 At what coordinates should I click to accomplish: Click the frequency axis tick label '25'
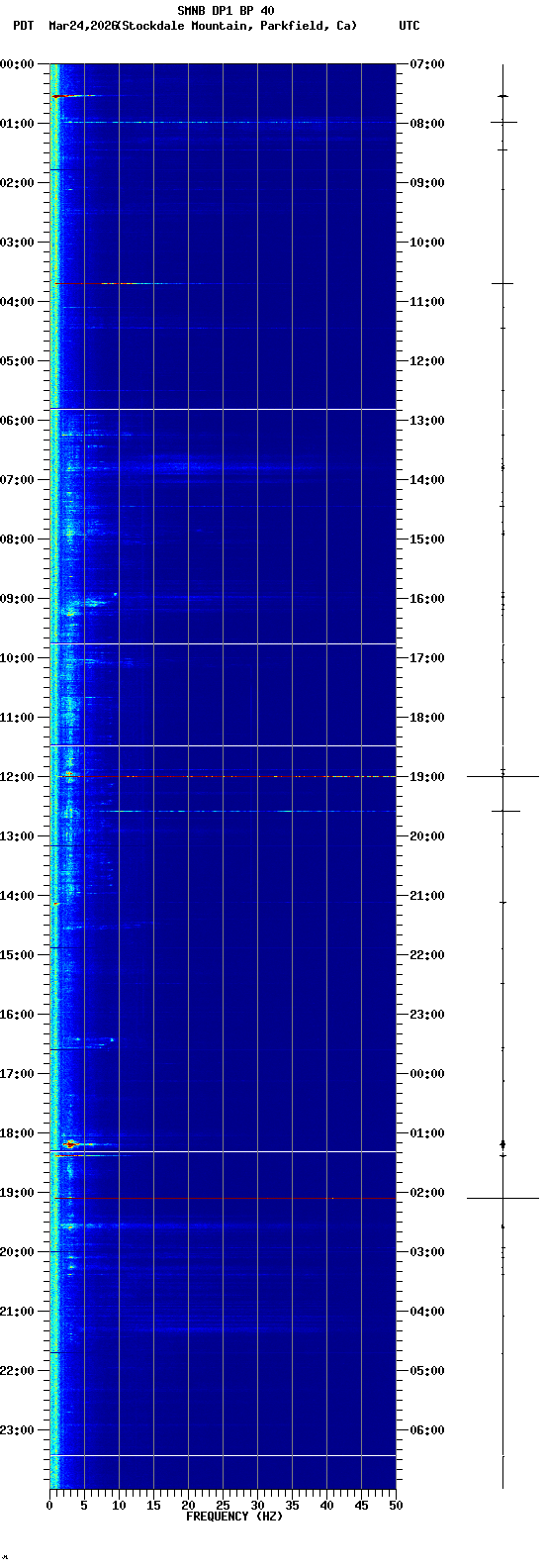click(x=223, y=1506)
